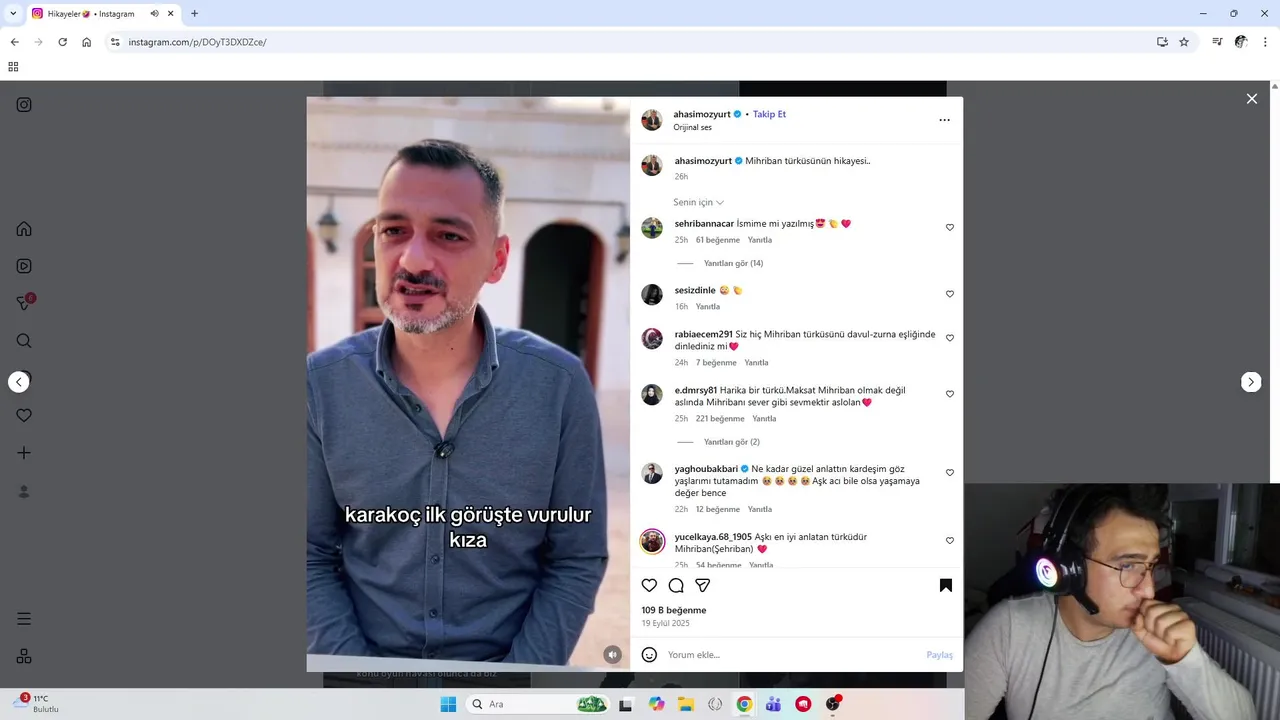The height and width of the screenshot is (720, 1280).
Task: Like rabiaecem291's comment
Action: point(950,338)
